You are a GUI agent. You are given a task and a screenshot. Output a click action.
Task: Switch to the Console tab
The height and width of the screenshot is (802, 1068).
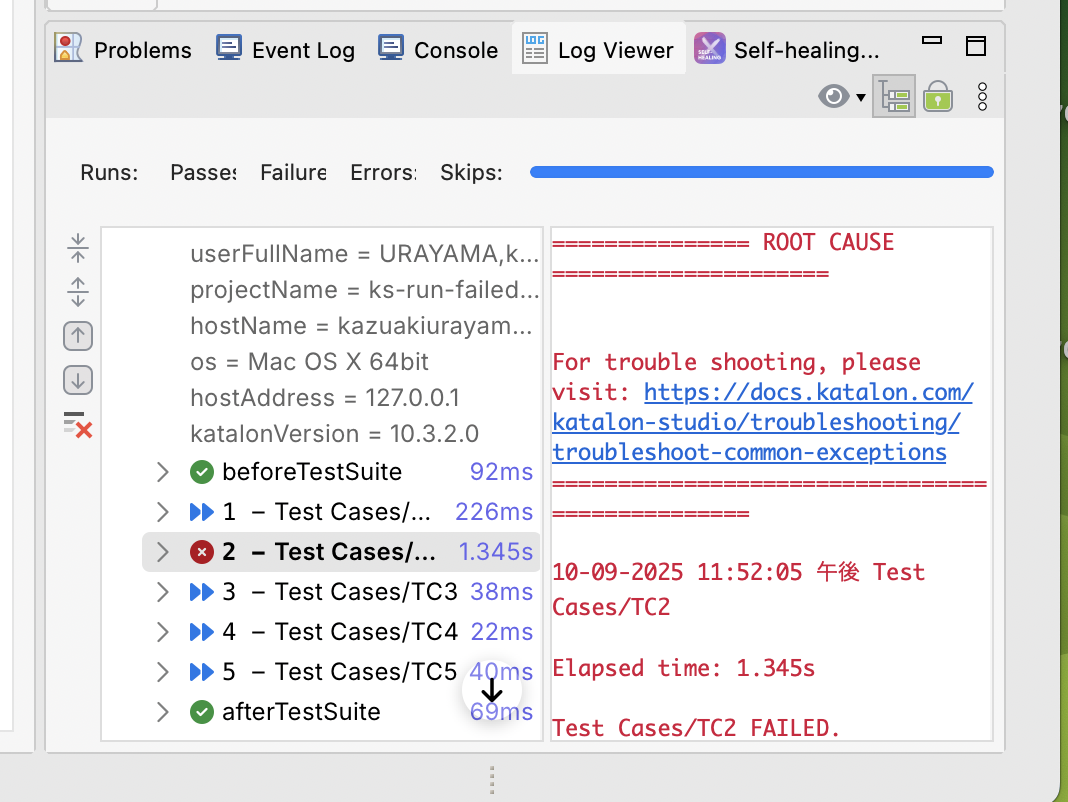438,50
